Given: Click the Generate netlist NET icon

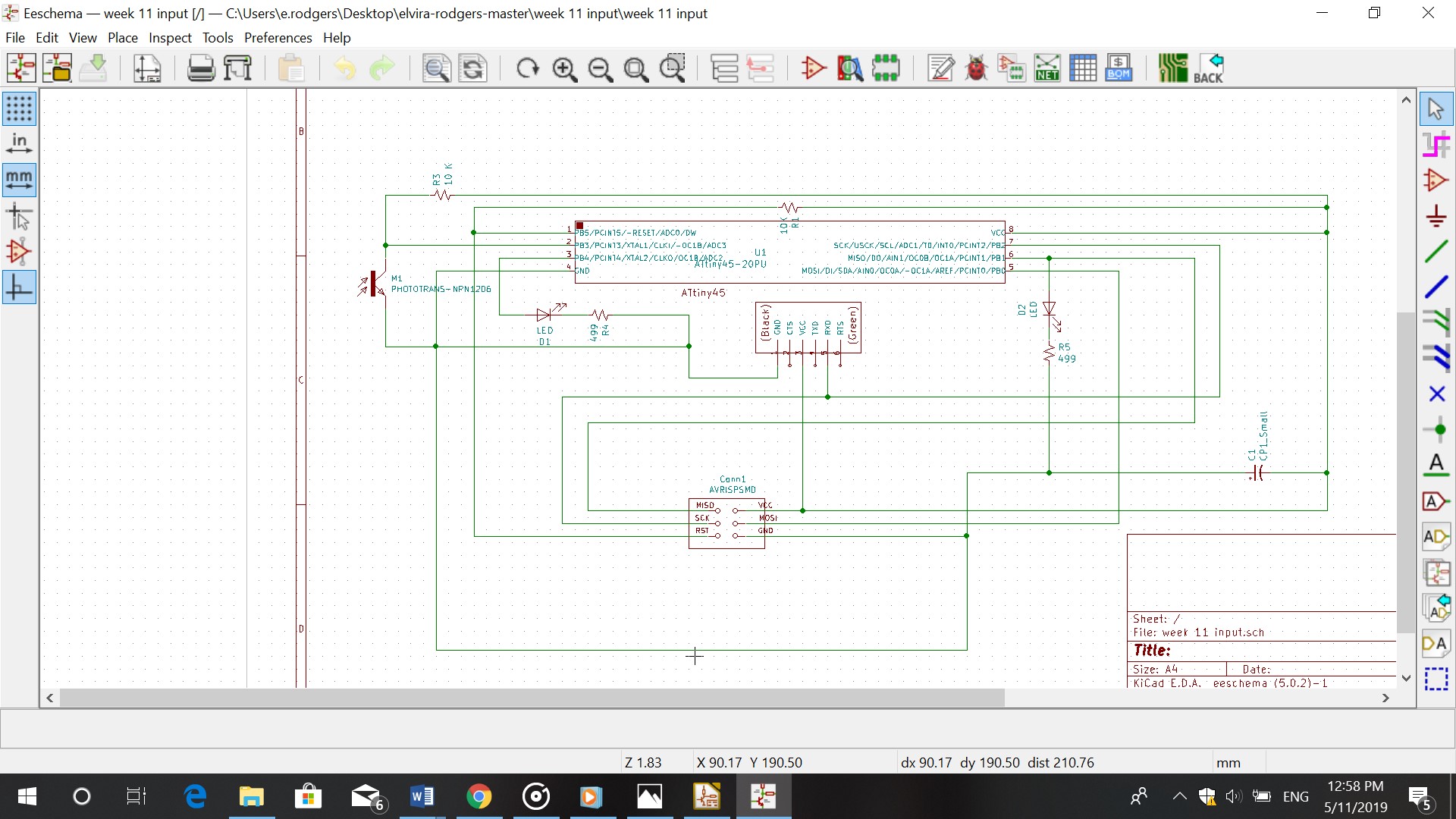Looking at the screenshot, I should tap(1047, 68).
